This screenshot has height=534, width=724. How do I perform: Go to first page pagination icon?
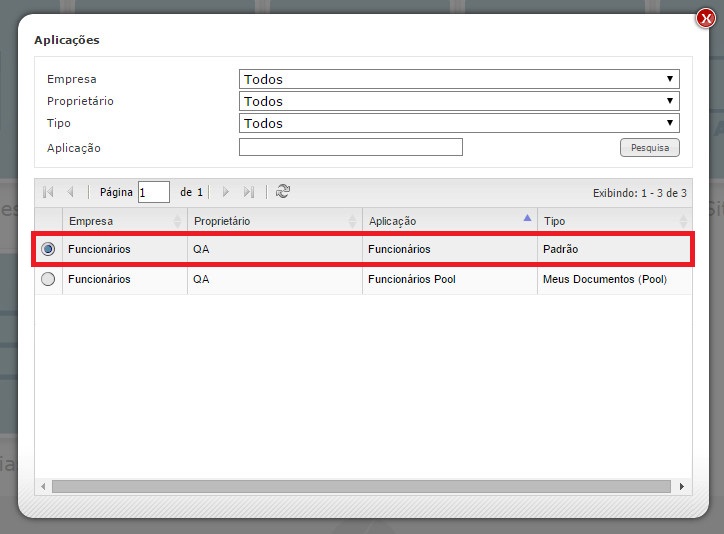click(48, 192)
